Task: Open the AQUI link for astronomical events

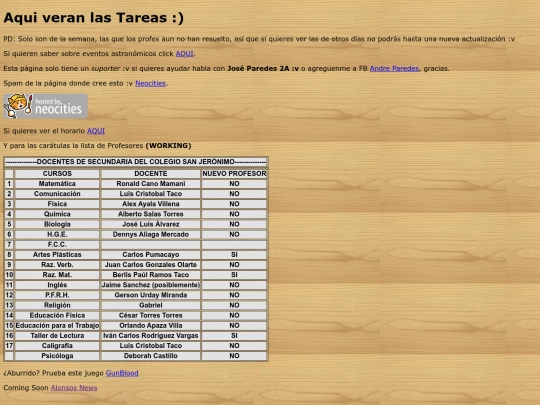Action: click(x=184, y=54)
